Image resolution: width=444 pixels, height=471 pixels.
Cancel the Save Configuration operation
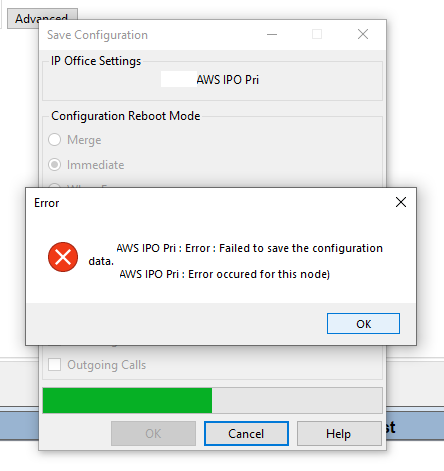point(246,433)
